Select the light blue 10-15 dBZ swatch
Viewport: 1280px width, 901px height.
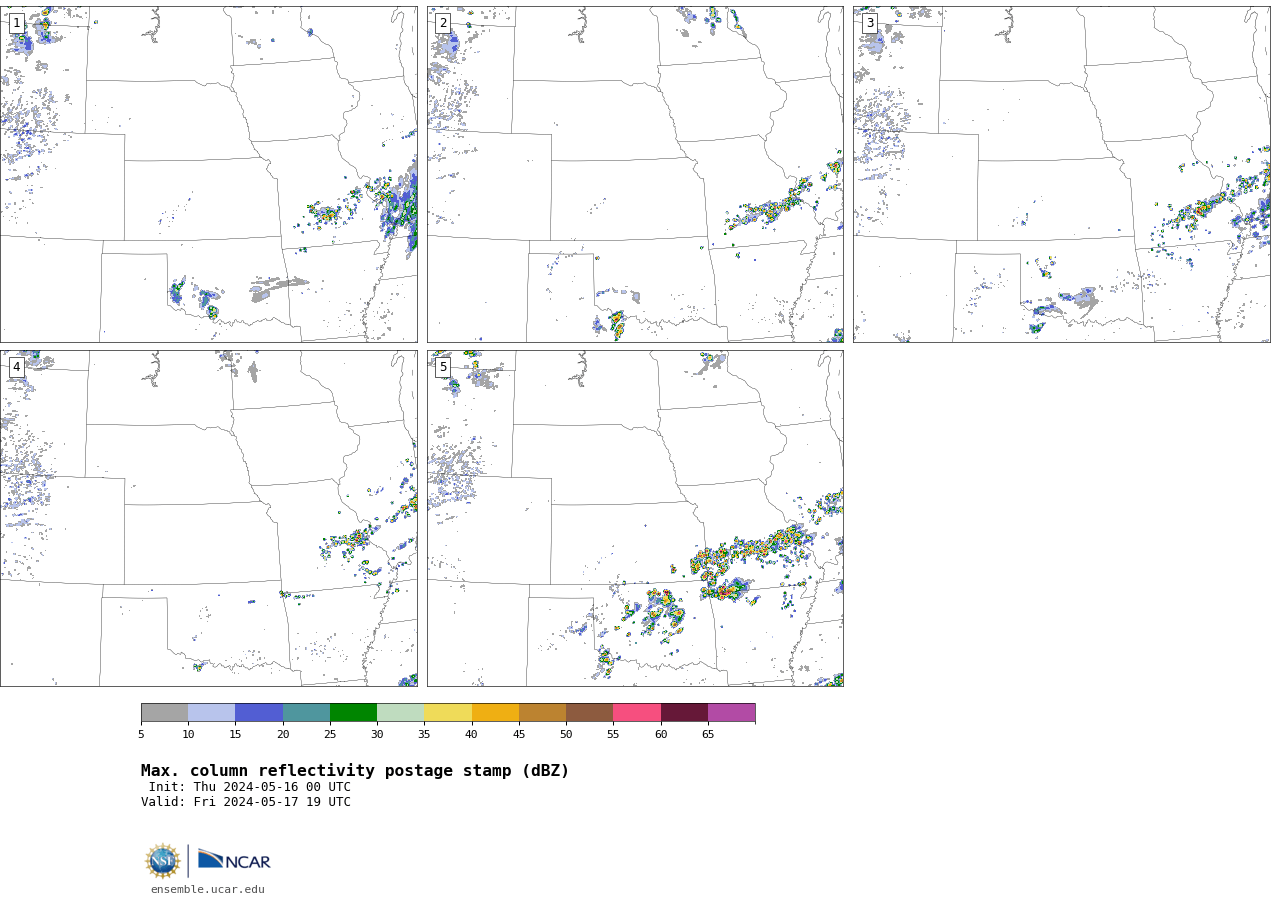pos(211,713)
